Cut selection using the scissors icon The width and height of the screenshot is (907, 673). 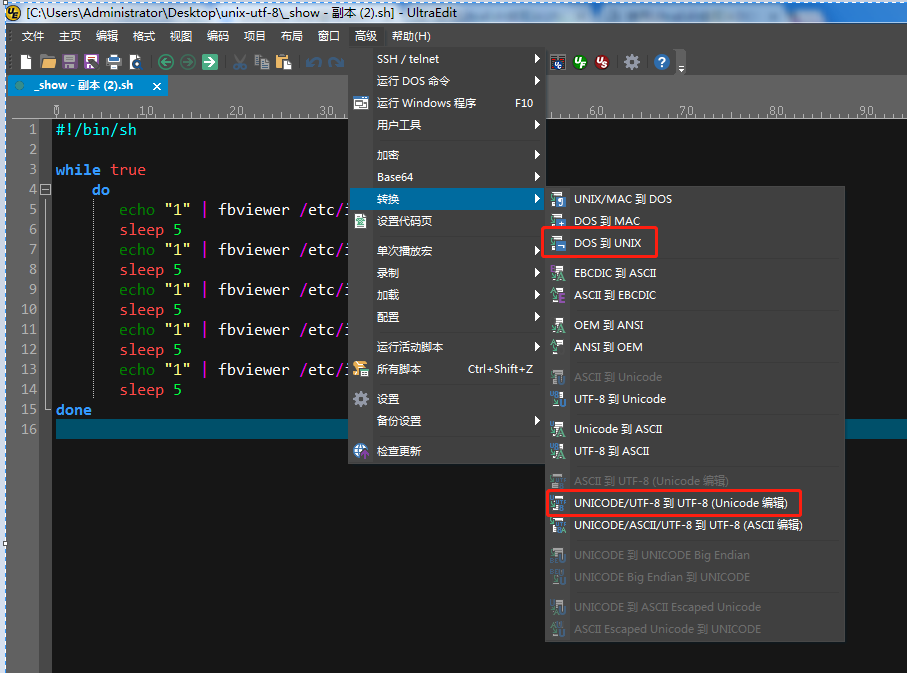pyautogui.click(x=239, y=61)
